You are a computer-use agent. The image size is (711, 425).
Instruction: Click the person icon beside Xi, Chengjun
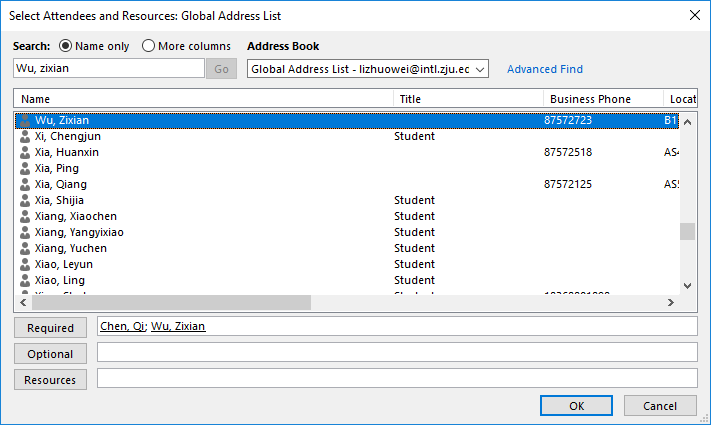point(25,136)
